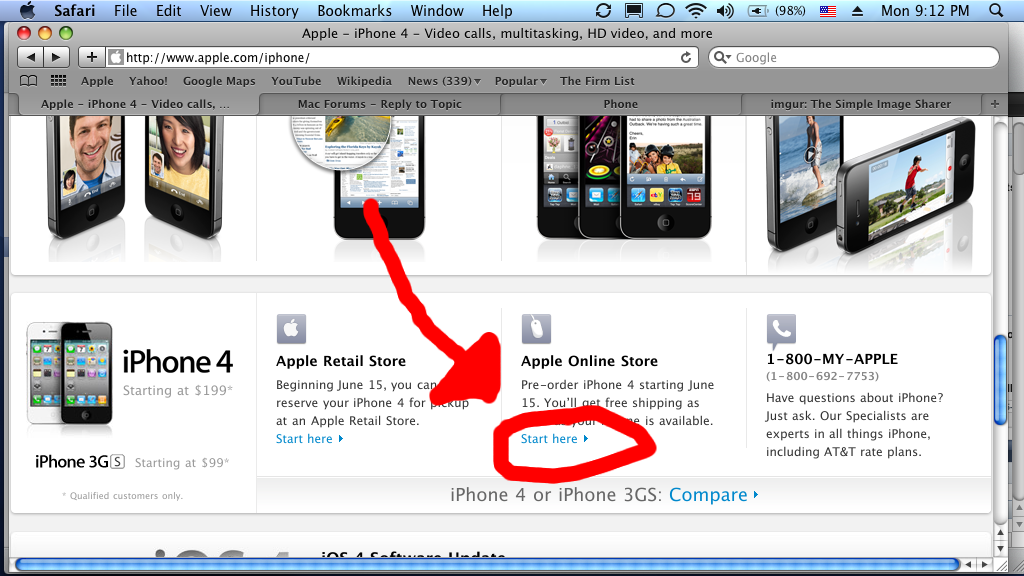Click the iPhone 3GS heading
This screenshot has width=1024, height=576.
(x=80, y=462)
